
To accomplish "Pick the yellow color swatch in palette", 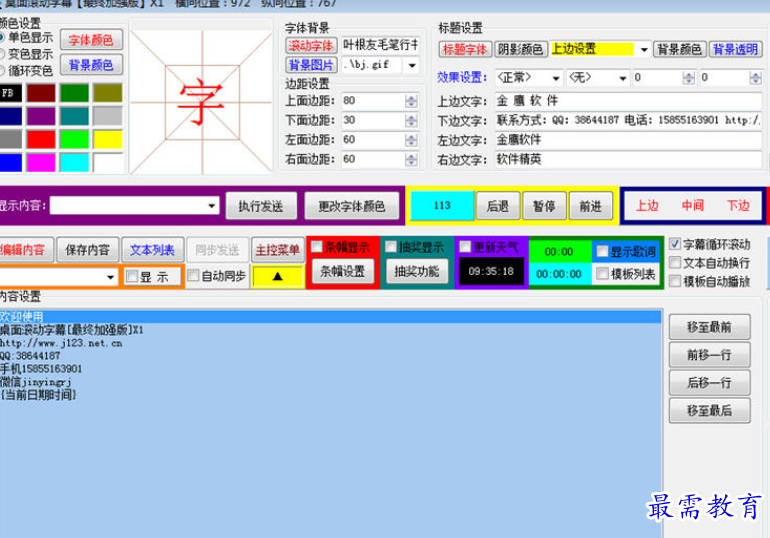I will (x=108, y=139).
